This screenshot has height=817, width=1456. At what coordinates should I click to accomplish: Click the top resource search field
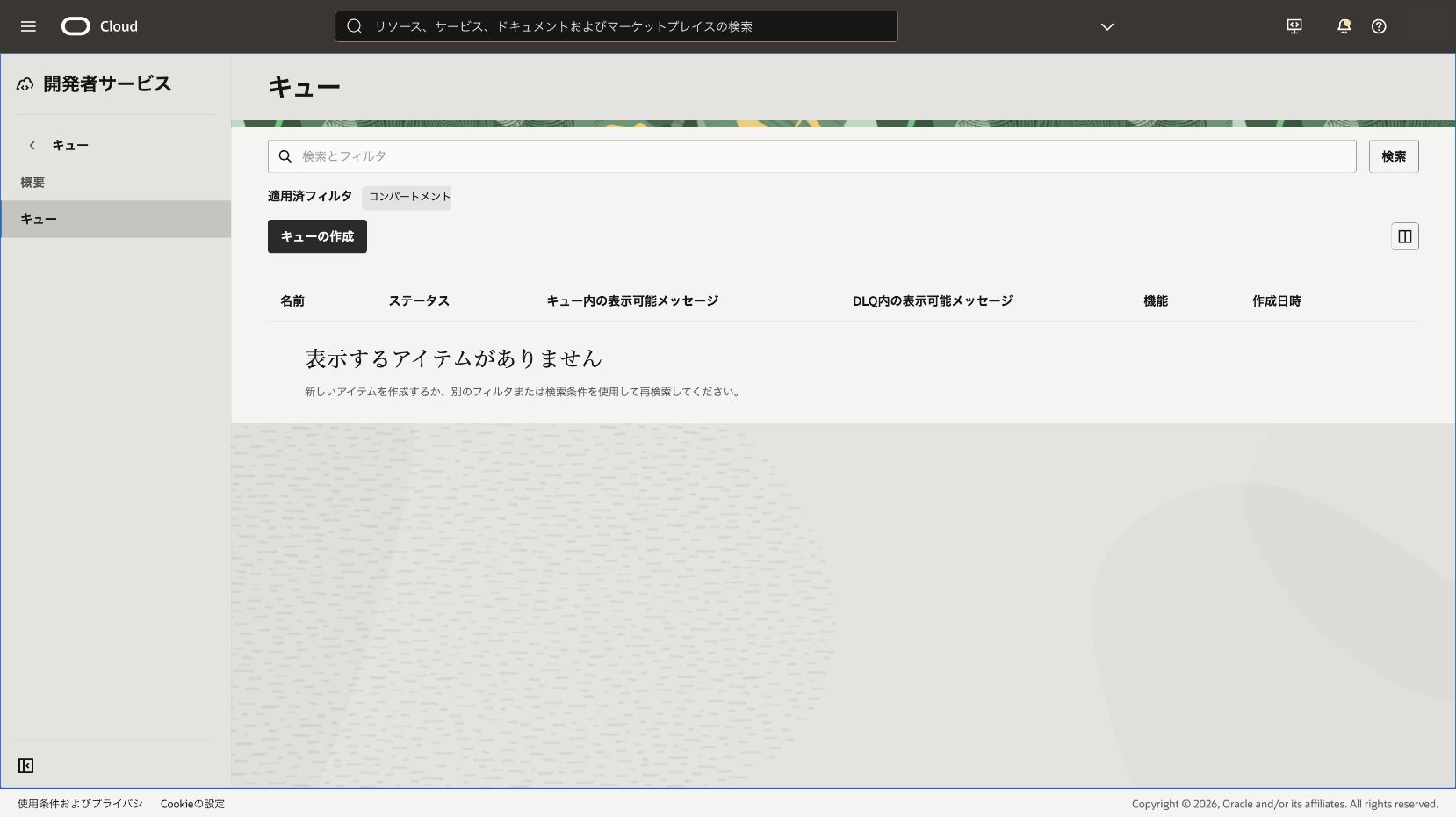click(x=616, y=26)
